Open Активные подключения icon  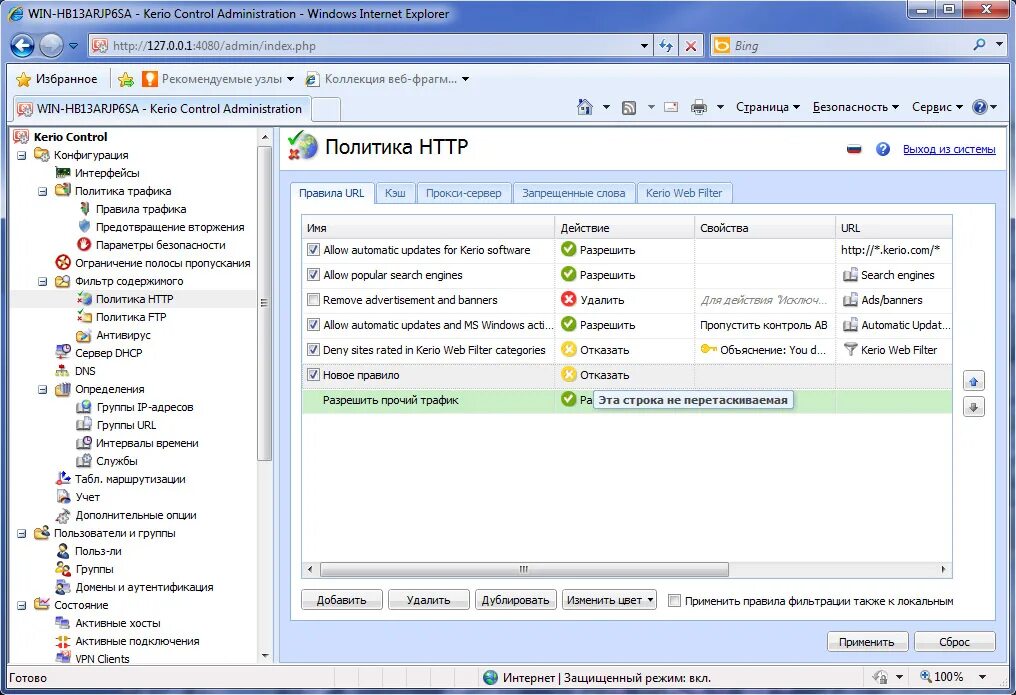pyautogui.click(x=63, y=641)
